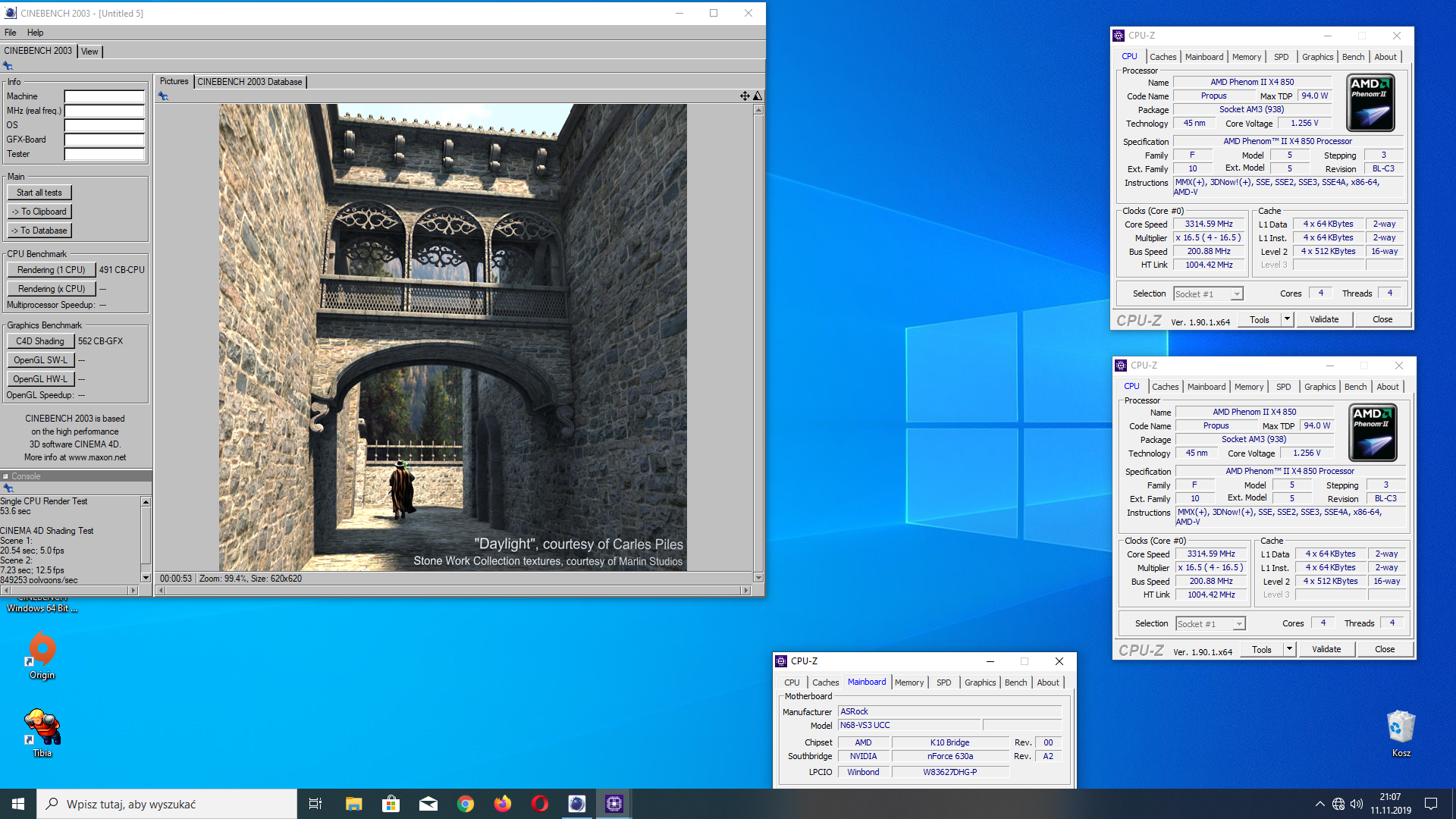
Task: Click Close button in middle CPU-Z window
Action: click(1385, 649)
